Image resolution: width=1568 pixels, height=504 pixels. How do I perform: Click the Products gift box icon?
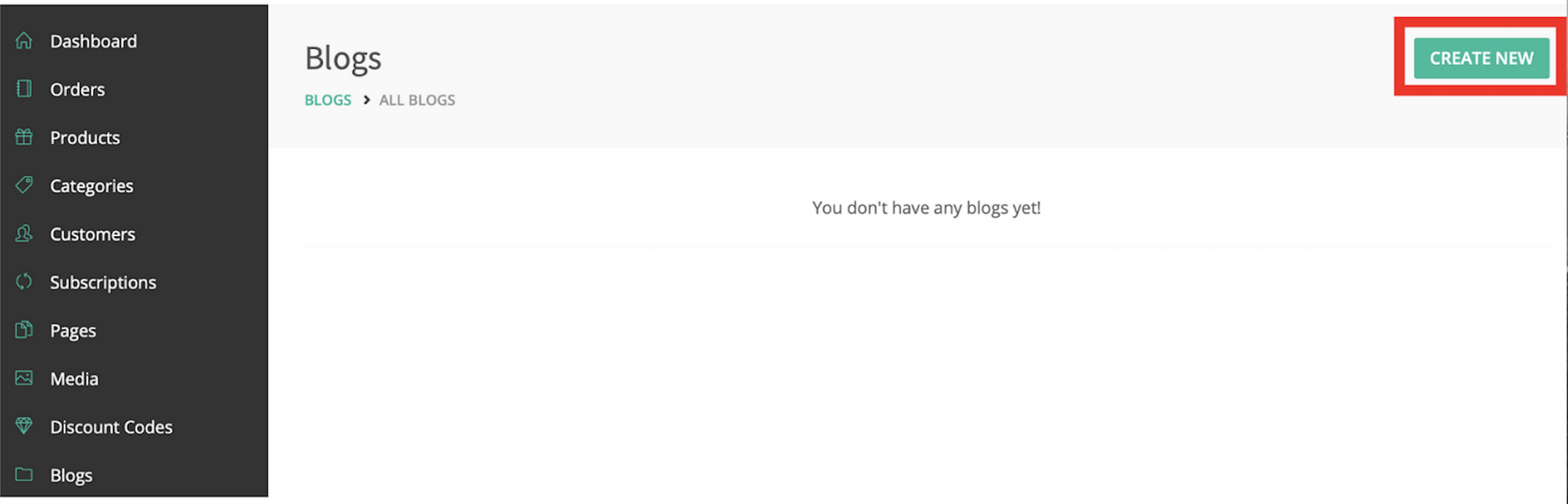point(24,137)
